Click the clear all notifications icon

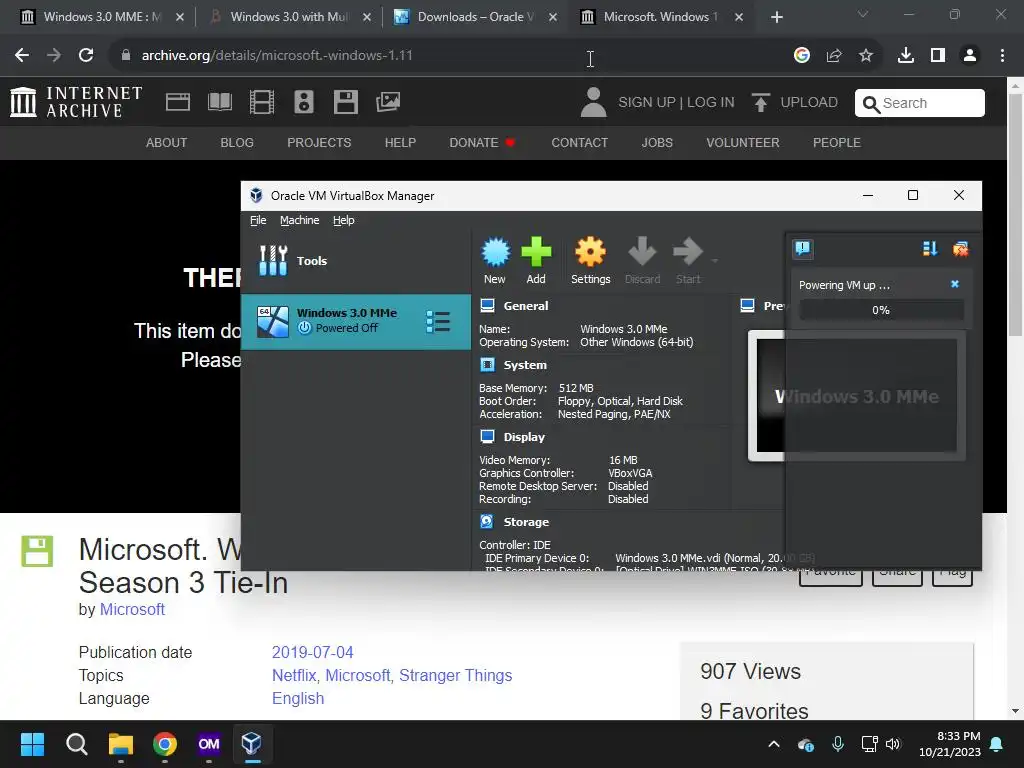pos(960,248)
